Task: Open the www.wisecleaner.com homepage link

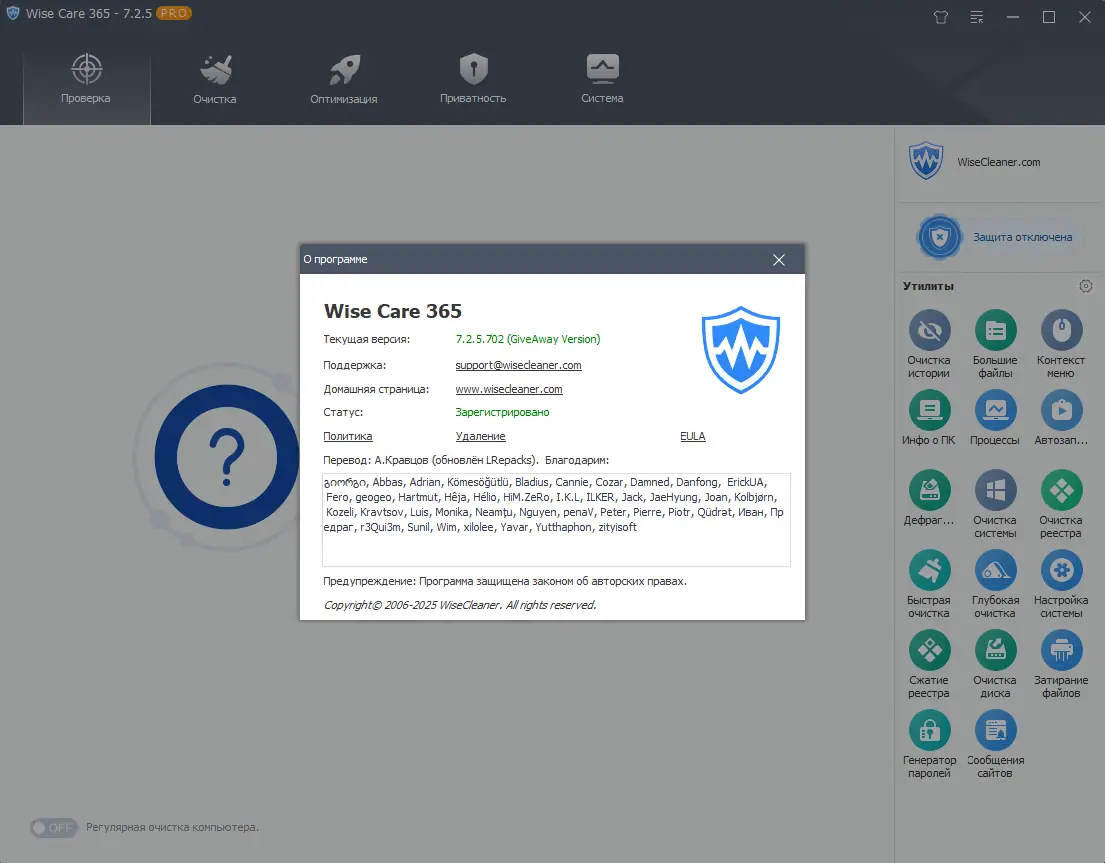Action: point(509,389)
